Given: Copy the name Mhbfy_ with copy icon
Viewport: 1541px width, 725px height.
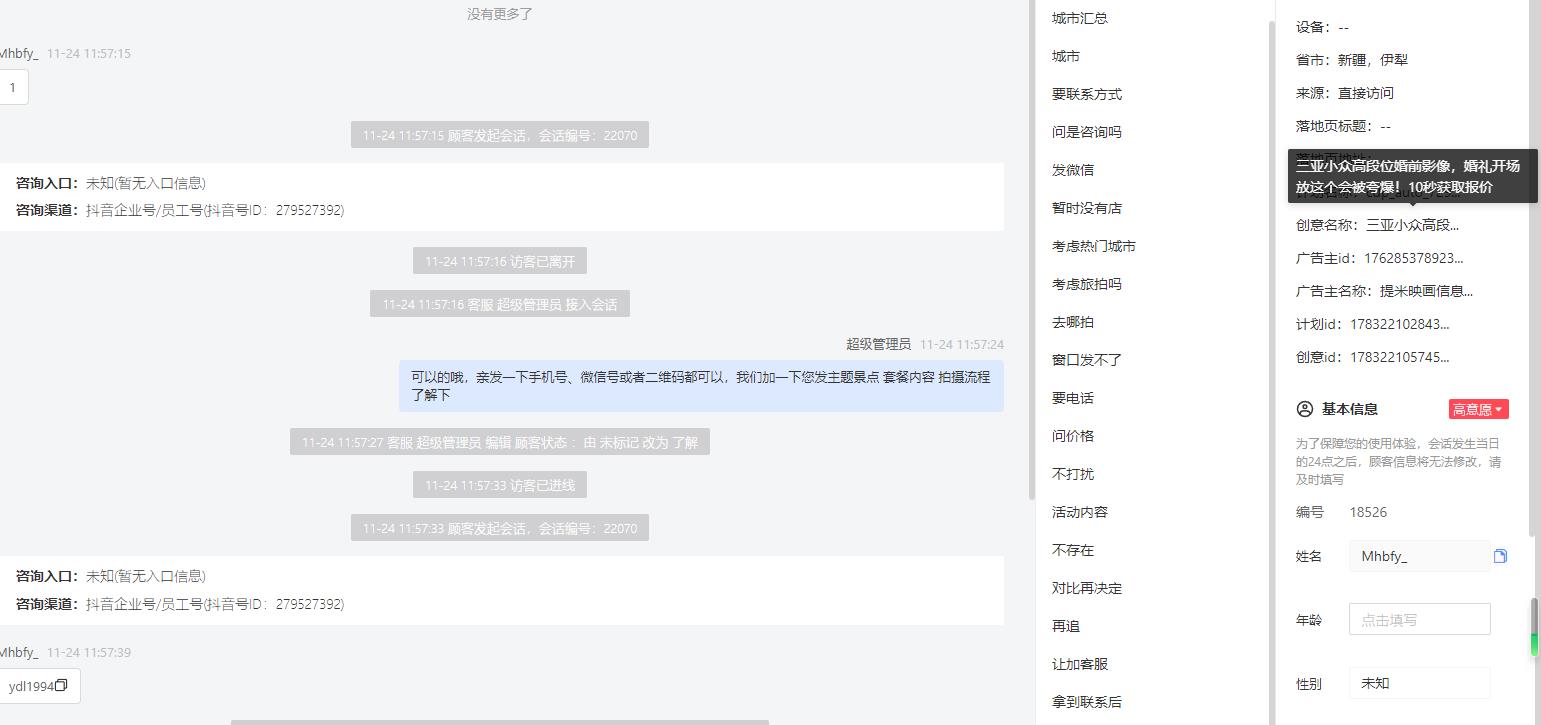Looking at the screenshot, I should [1500, 556].
